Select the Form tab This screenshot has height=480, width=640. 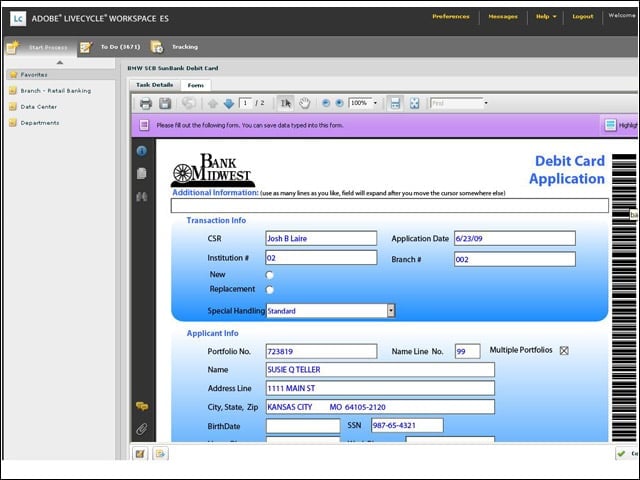(196, 85)
